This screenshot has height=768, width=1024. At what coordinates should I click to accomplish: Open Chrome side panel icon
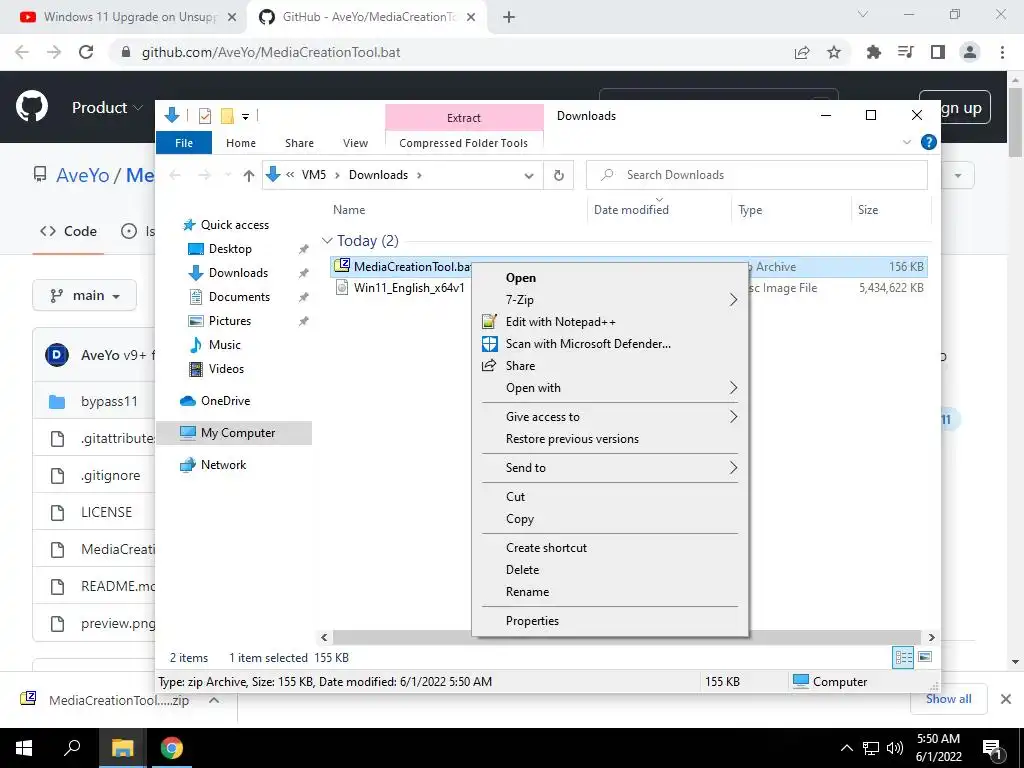(938, 52)
